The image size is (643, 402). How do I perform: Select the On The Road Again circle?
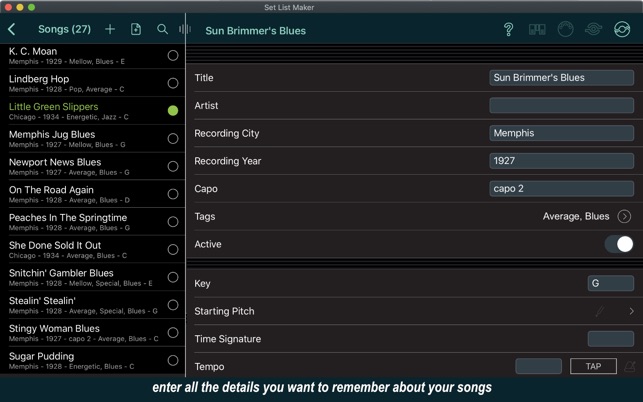pyautogui.click(x=173, y=194)
